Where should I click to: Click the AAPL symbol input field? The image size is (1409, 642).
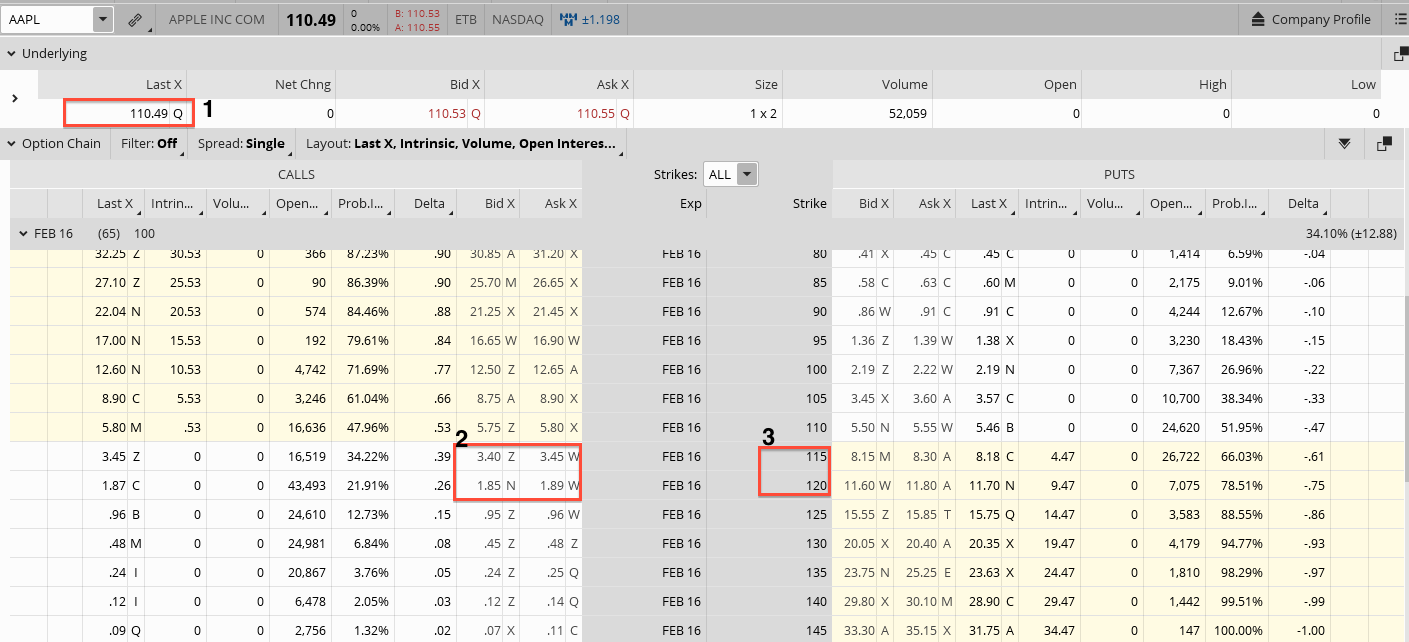[47, 19]
